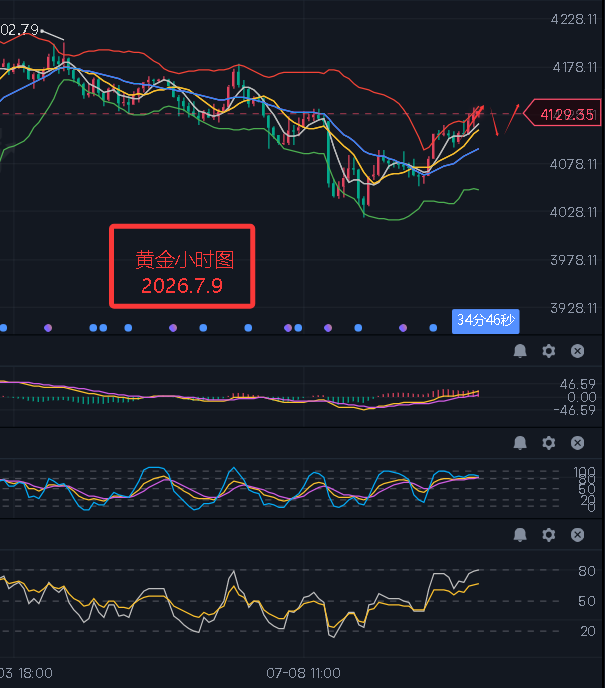The width and height of the screenshot is (605, 688).
Task: Click the alert bell of the MACD indicator panel
Action: [520, 351]
